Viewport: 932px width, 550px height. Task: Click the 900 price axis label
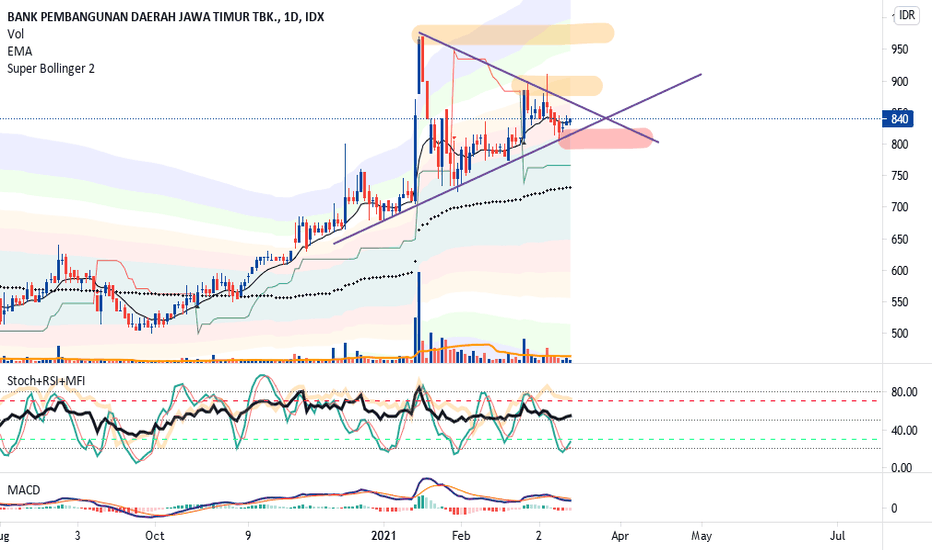[900, 81]
